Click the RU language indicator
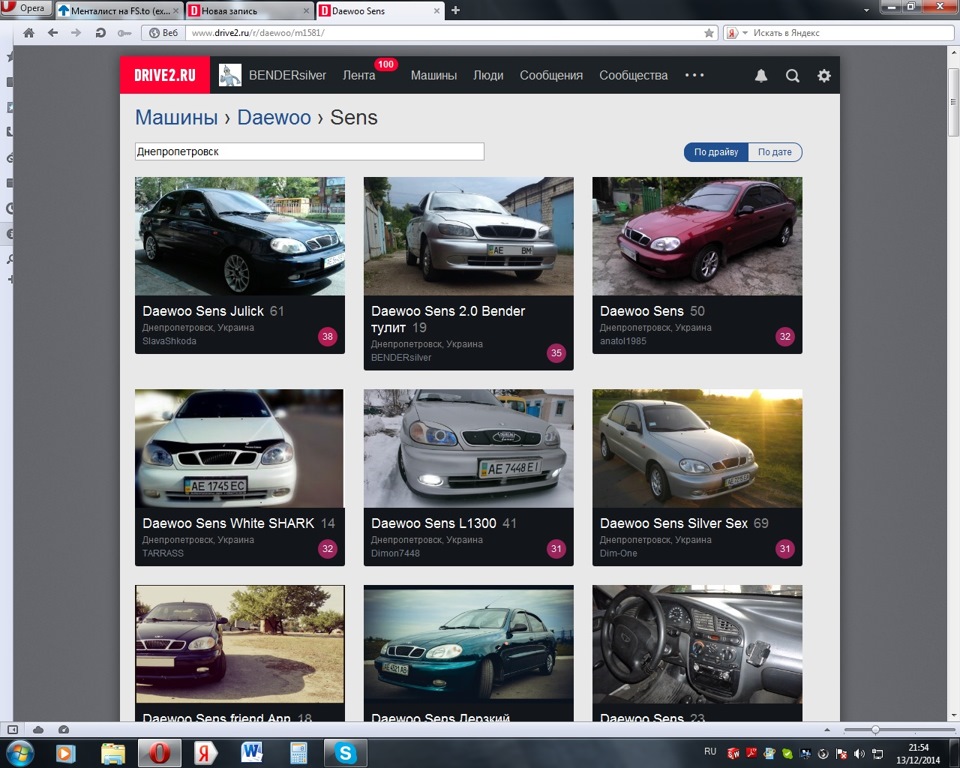The image size is (960, 768). coord(710,751)
